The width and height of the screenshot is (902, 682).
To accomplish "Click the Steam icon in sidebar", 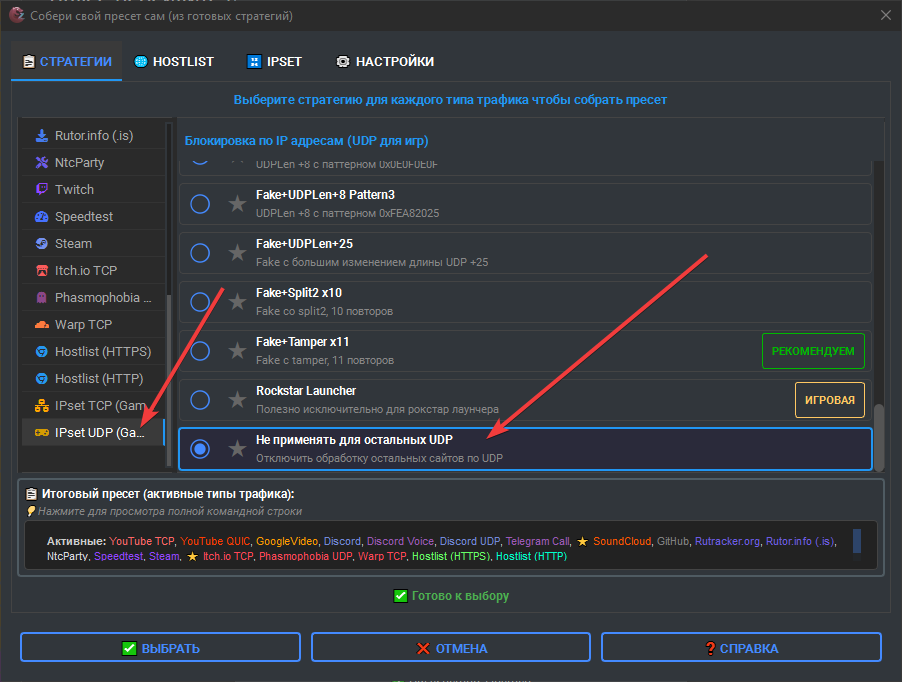I will [x=41, y=244].
